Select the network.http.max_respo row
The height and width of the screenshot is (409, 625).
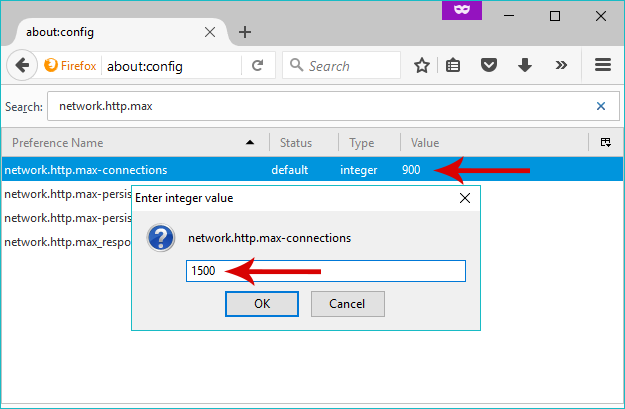coord(67,242)
